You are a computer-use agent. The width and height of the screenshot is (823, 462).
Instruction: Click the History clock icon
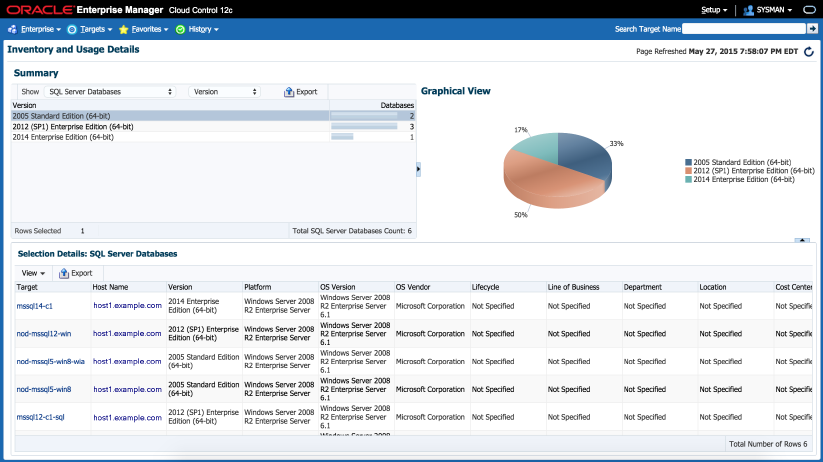click(x=180, y=29)
